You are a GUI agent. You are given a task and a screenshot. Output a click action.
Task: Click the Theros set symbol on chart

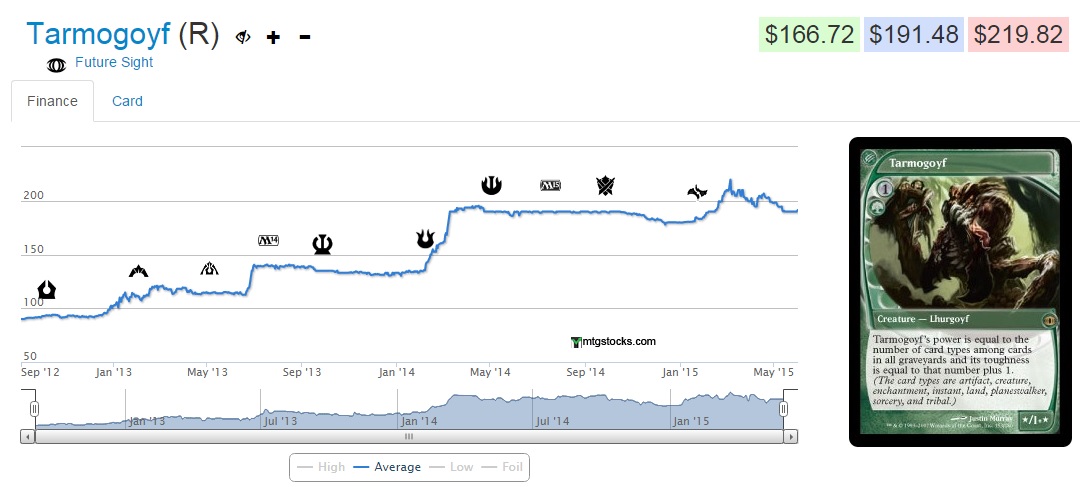click(x=322, y=244)
